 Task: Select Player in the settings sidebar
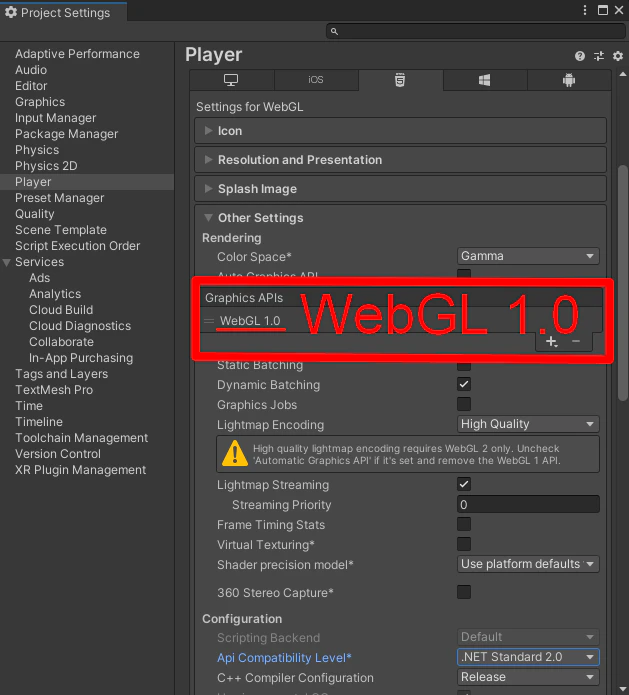87,182
